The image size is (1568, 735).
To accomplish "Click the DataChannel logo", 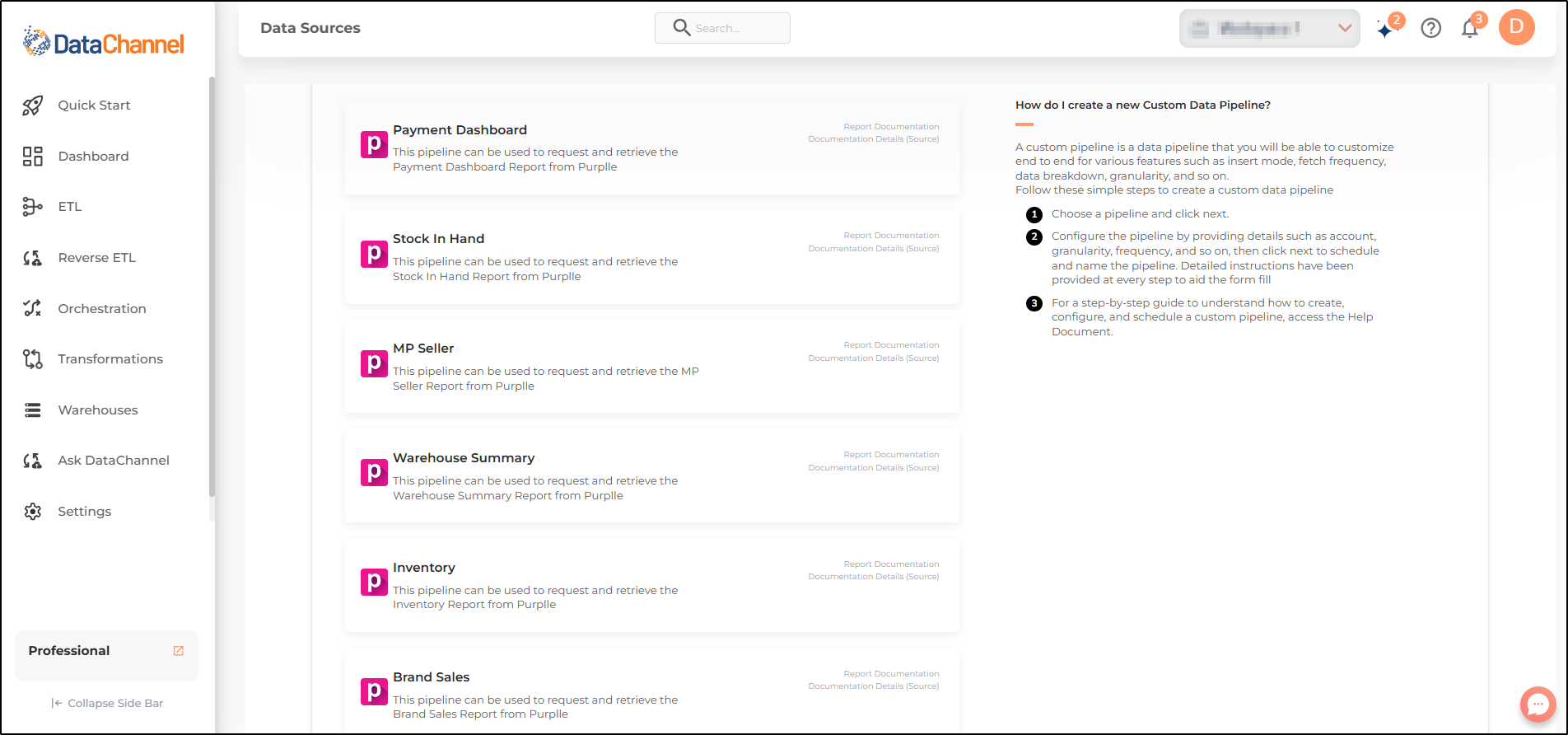I will [104, 42].
